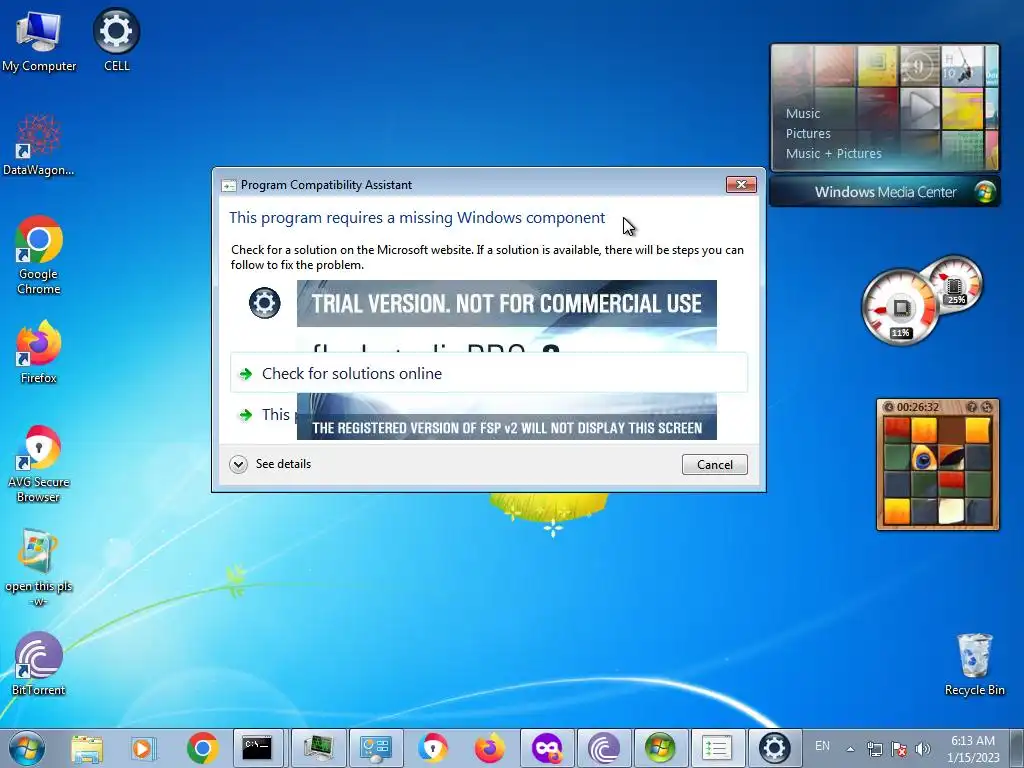Select the 'open this pls -w-' desktop icon
The height and width of the screenshot is (768, 1024).
[39, 568]
